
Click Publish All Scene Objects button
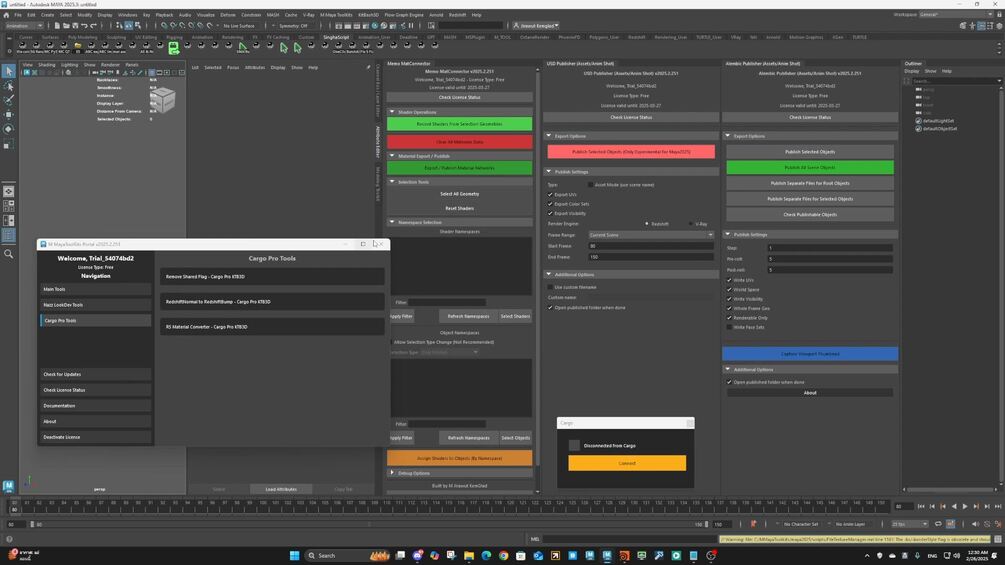point(810,167)
